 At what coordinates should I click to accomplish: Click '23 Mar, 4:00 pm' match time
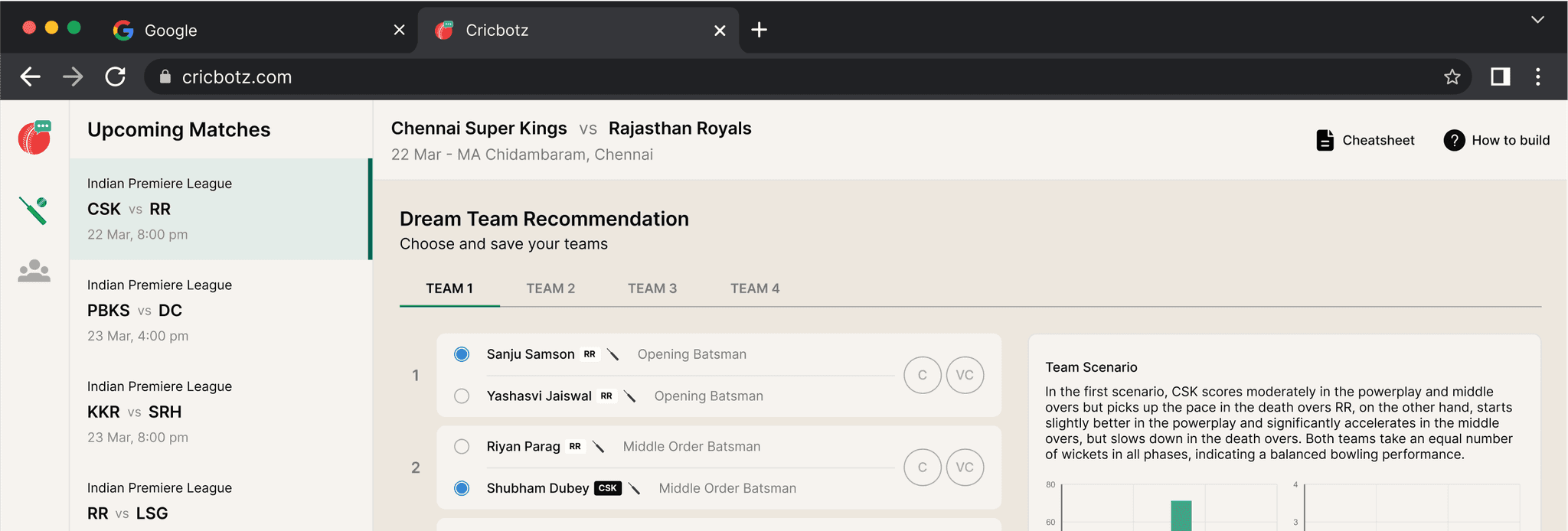[138, 336]
